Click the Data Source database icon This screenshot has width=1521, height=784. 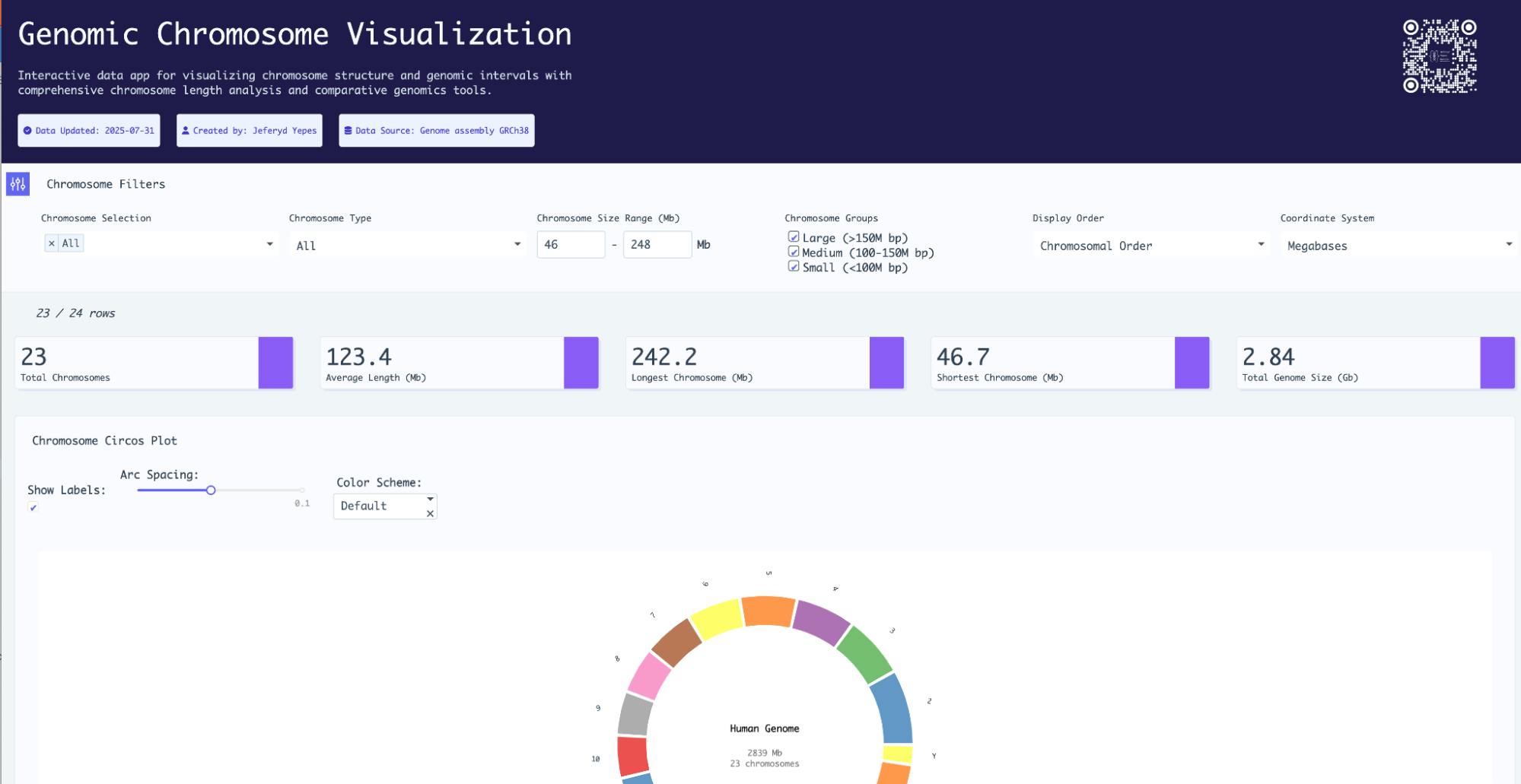point(348,131)
